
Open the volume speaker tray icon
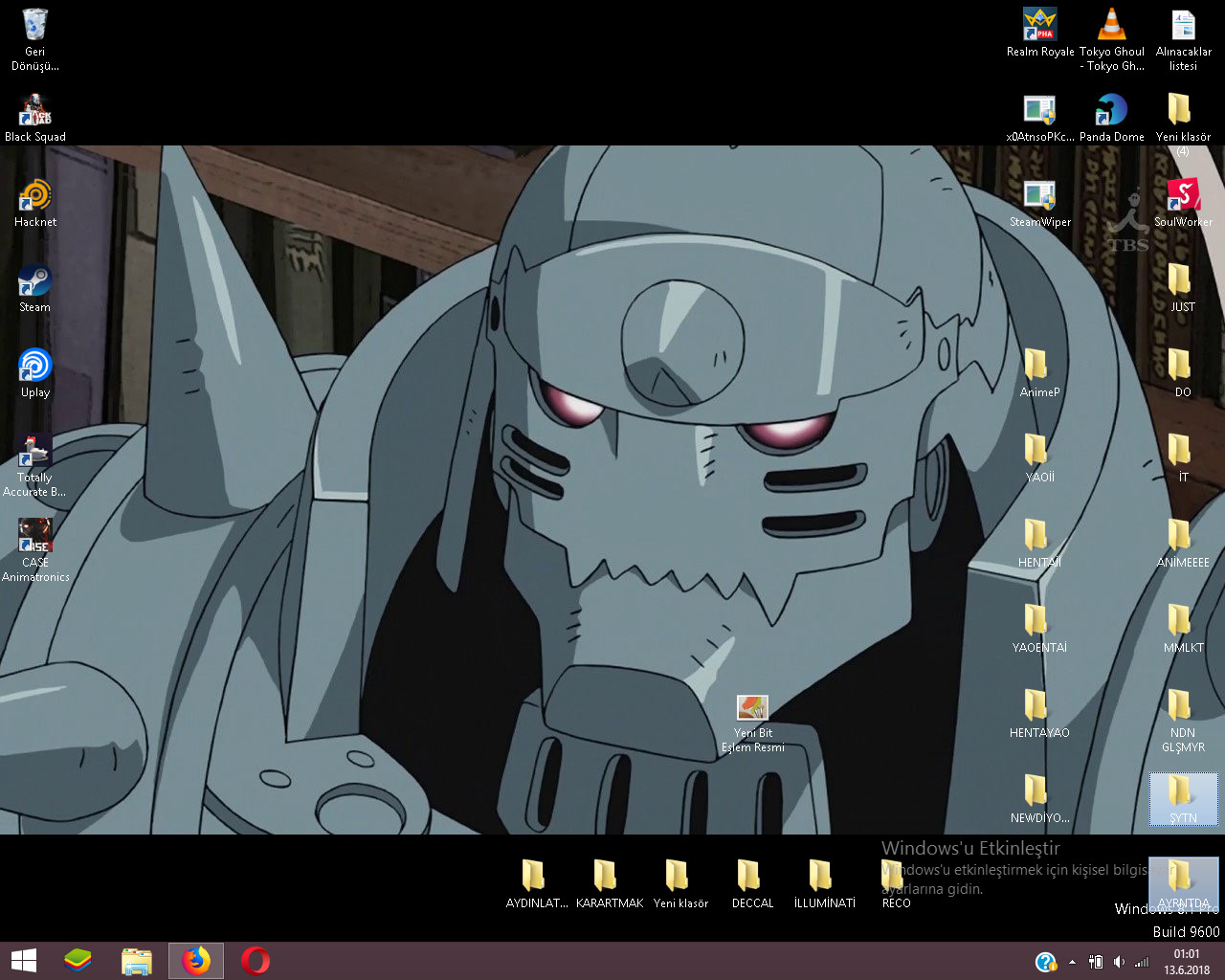(x=1119, y=962)
